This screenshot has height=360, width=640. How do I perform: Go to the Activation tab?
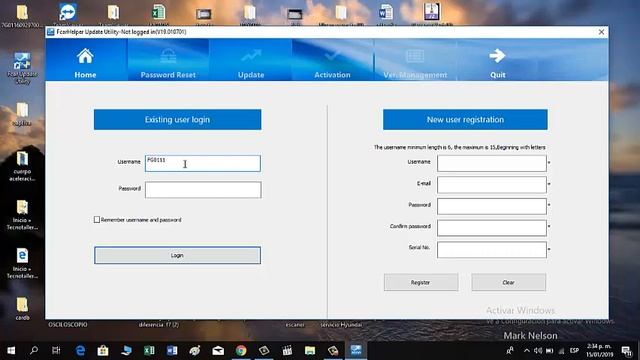pyautogui.click(x=332, y=60)
